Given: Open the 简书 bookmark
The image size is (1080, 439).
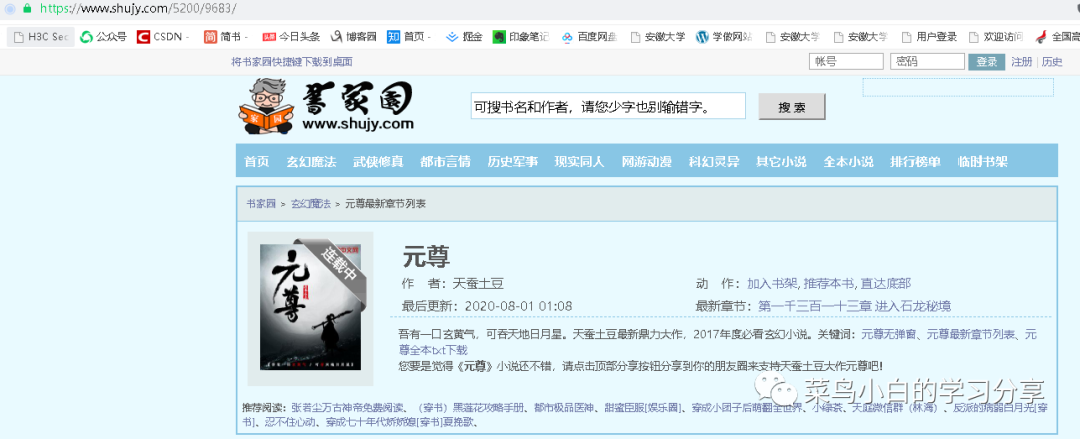Looking at the screenshot, I should pyautogui.click(x=227, y=37).
